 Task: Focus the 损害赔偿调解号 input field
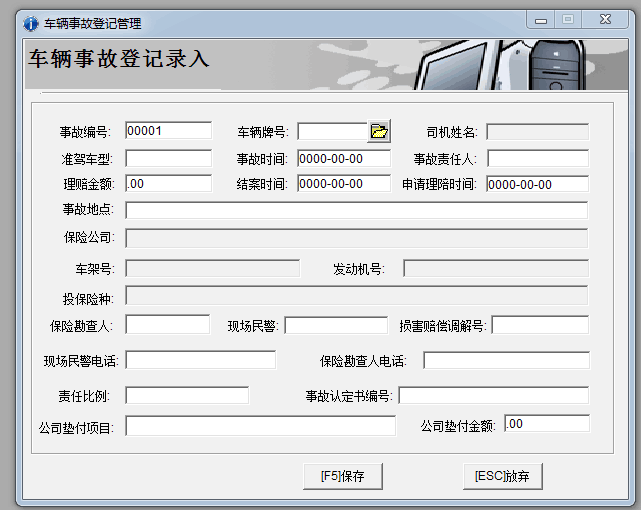[540, 325]
